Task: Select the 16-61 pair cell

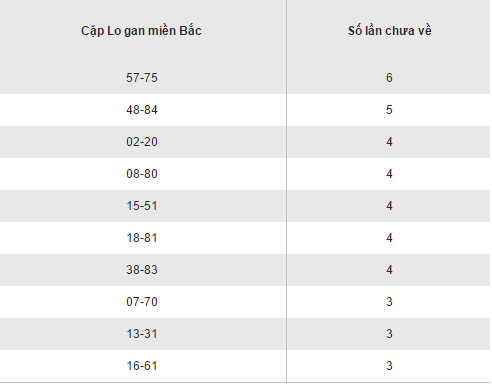Action: [142, 366]
